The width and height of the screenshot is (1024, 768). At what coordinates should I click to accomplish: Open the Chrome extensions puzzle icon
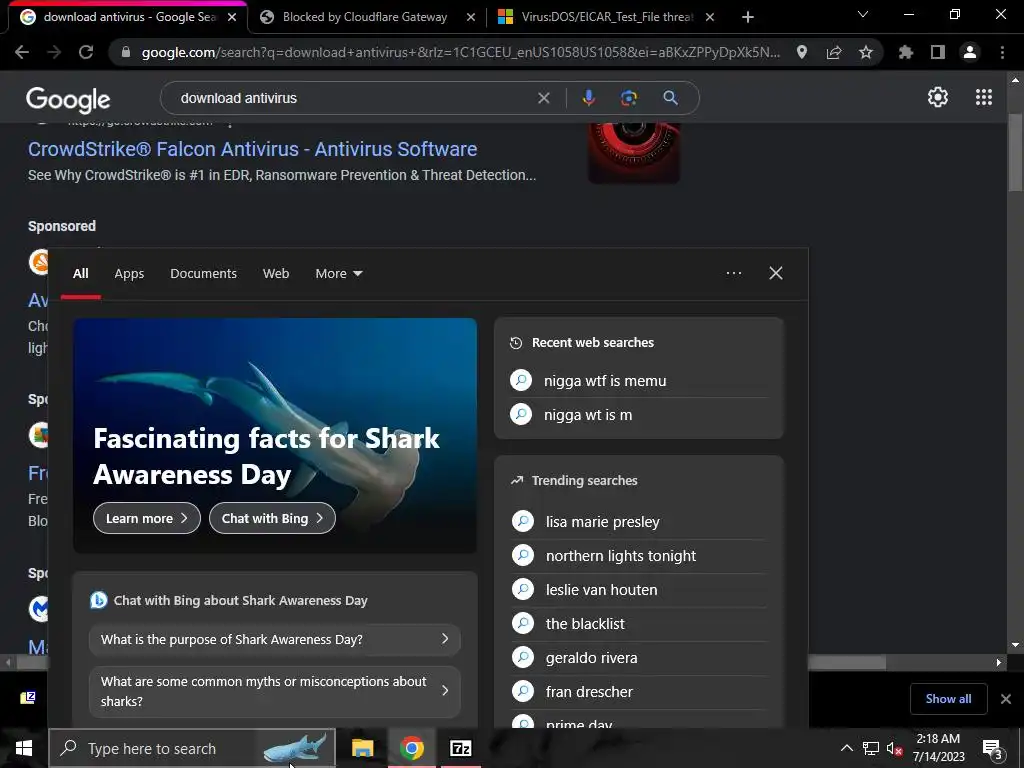point(906,52)
